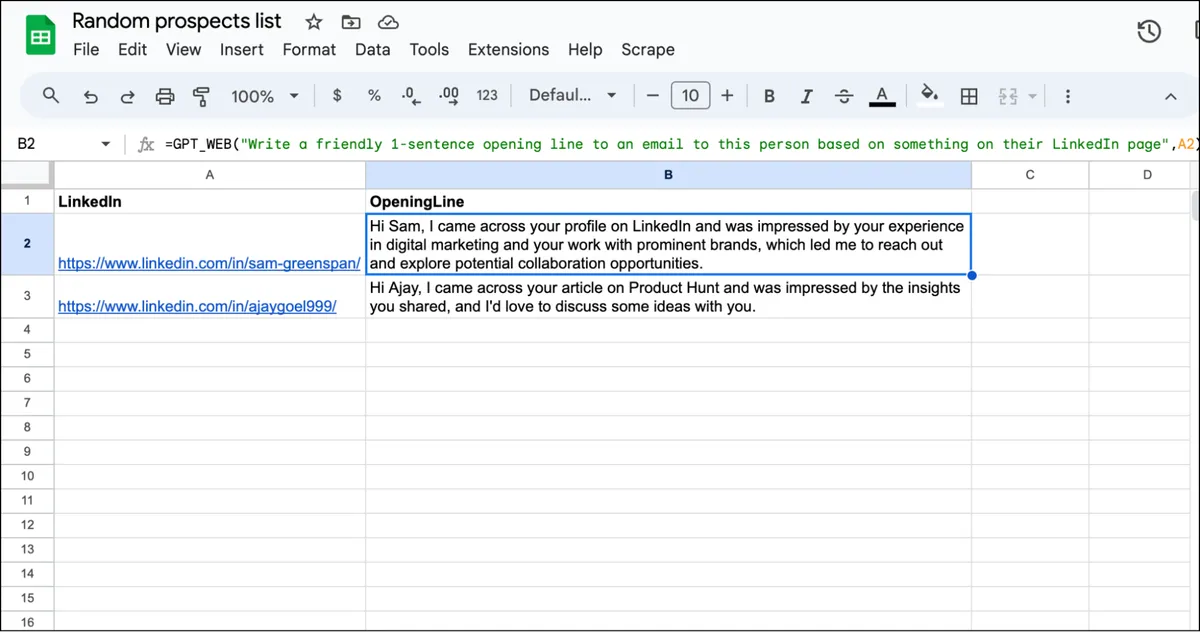Toggle bold formatting

[769, 96]
